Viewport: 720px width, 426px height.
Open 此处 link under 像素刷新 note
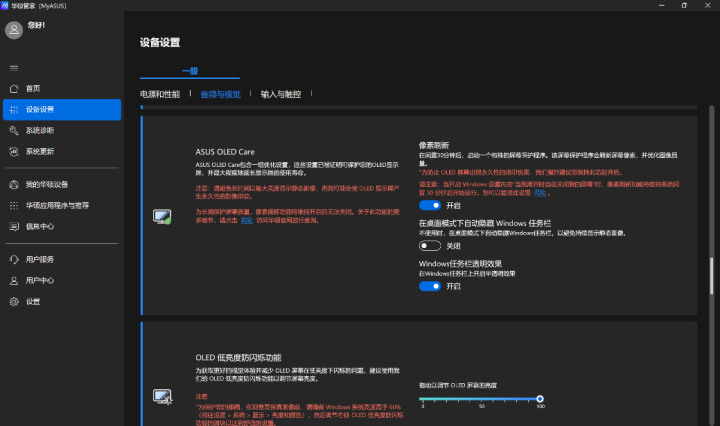(540, 193)
